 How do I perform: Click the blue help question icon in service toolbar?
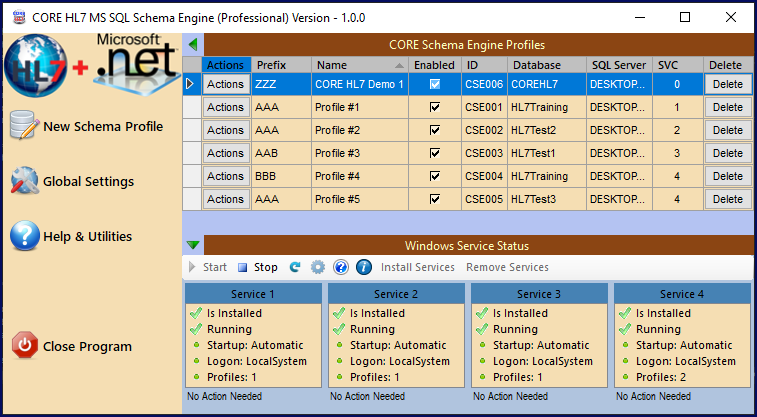point(341,267)
